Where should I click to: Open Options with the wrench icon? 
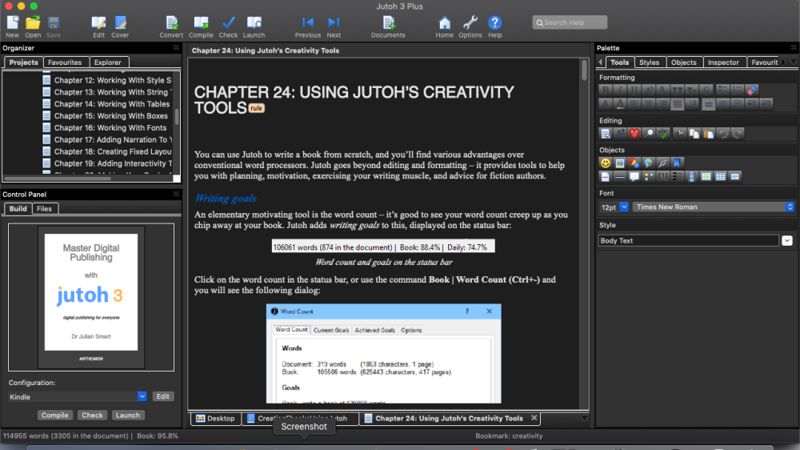[x=470, y=27]
